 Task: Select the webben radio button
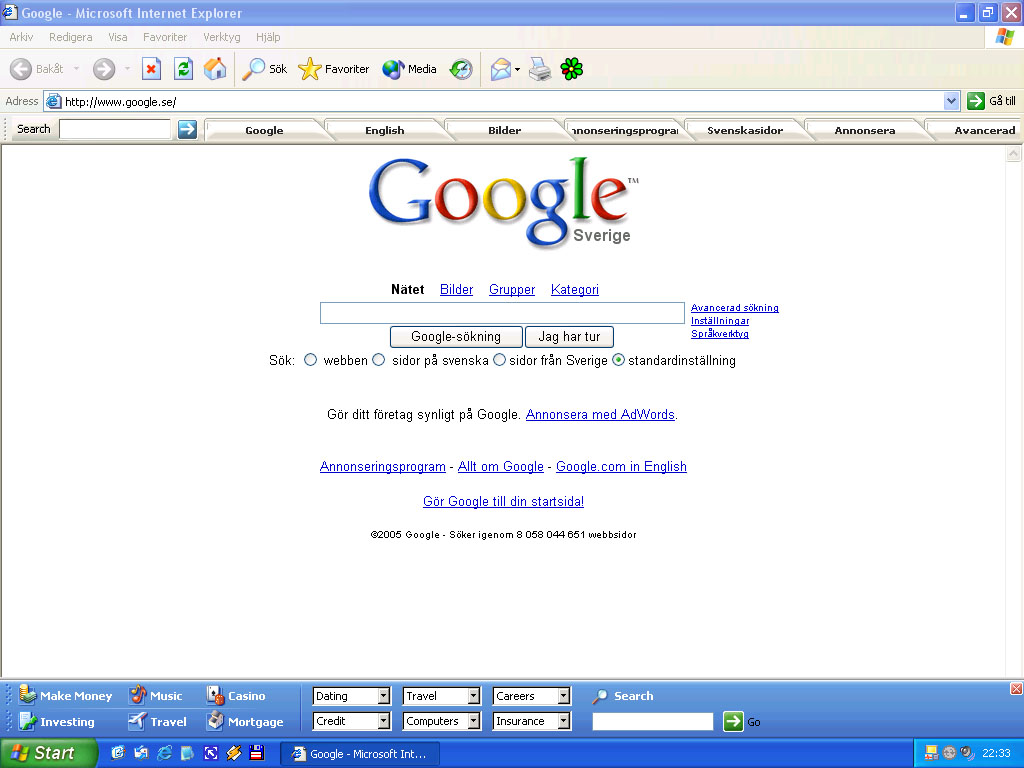[311, 360]
